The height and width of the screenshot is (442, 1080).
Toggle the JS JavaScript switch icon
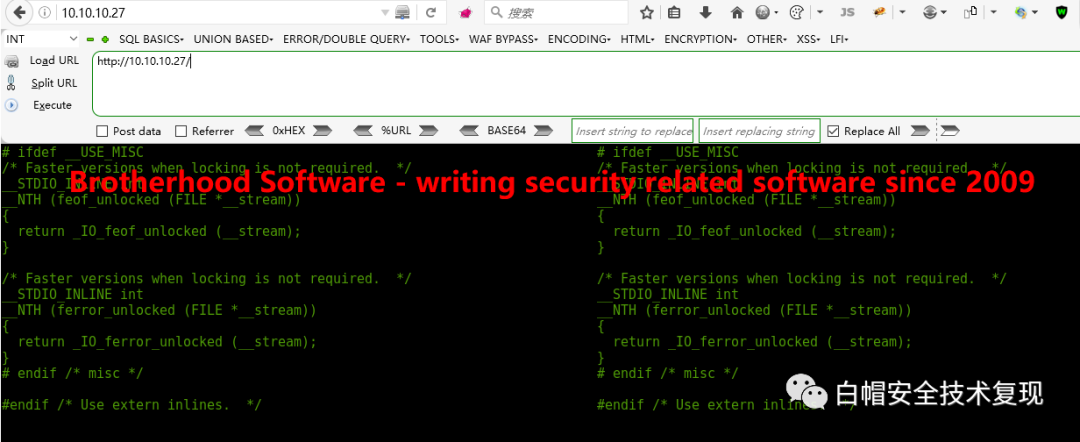click(x=848, y=12)
